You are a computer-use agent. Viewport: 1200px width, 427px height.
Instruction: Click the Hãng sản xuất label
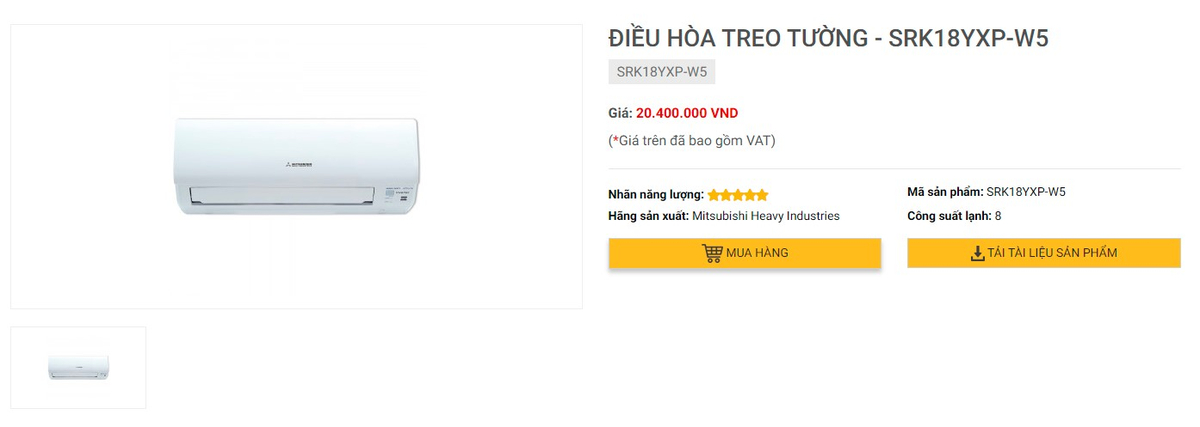pyautogui.click(x=649, y=216)
